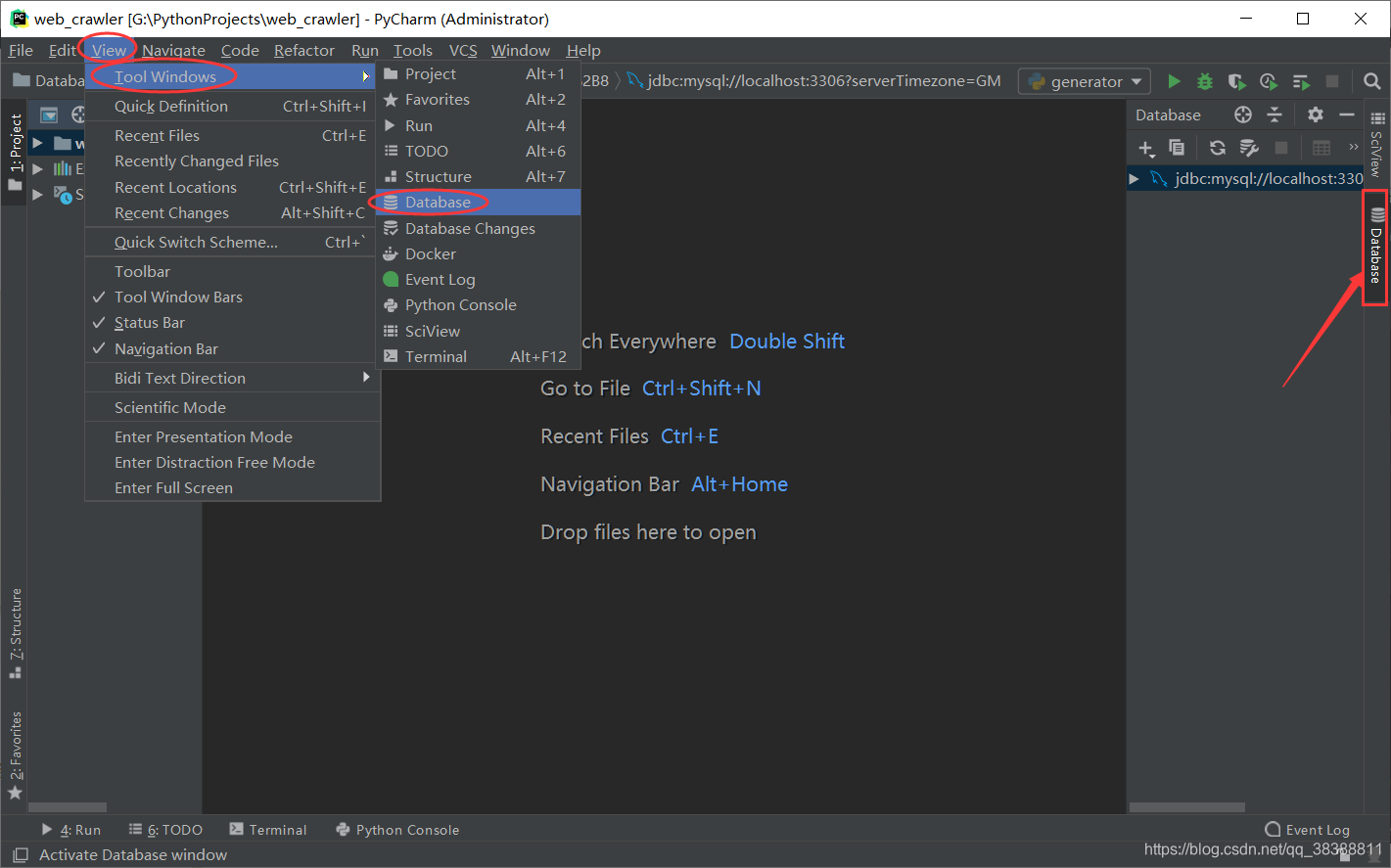1391x868 pixels.
Task: Toggle Scientific Mode in View menu
Action: pyautogui.click(x=233, y=407)
